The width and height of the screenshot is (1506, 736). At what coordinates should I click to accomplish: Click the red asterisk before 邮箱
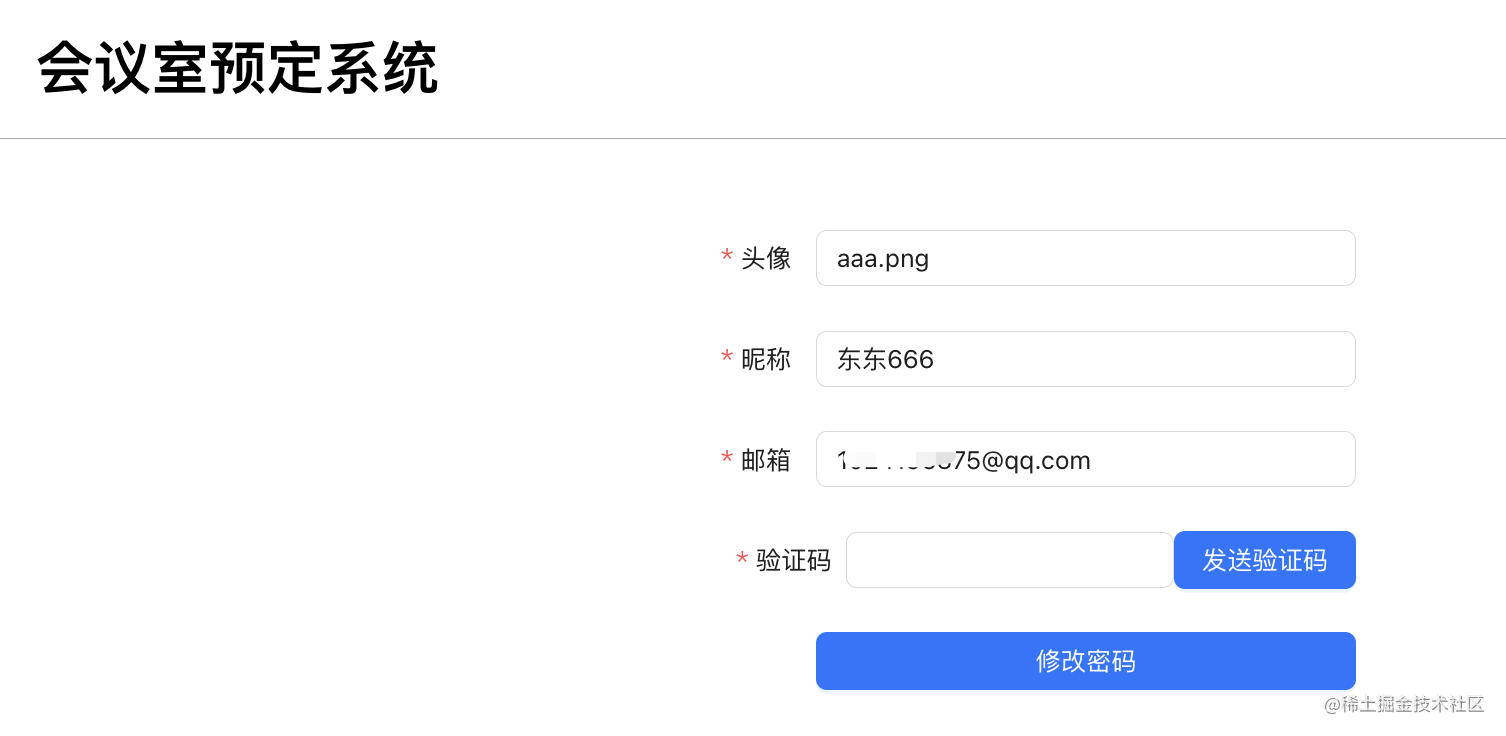(727, 460)
